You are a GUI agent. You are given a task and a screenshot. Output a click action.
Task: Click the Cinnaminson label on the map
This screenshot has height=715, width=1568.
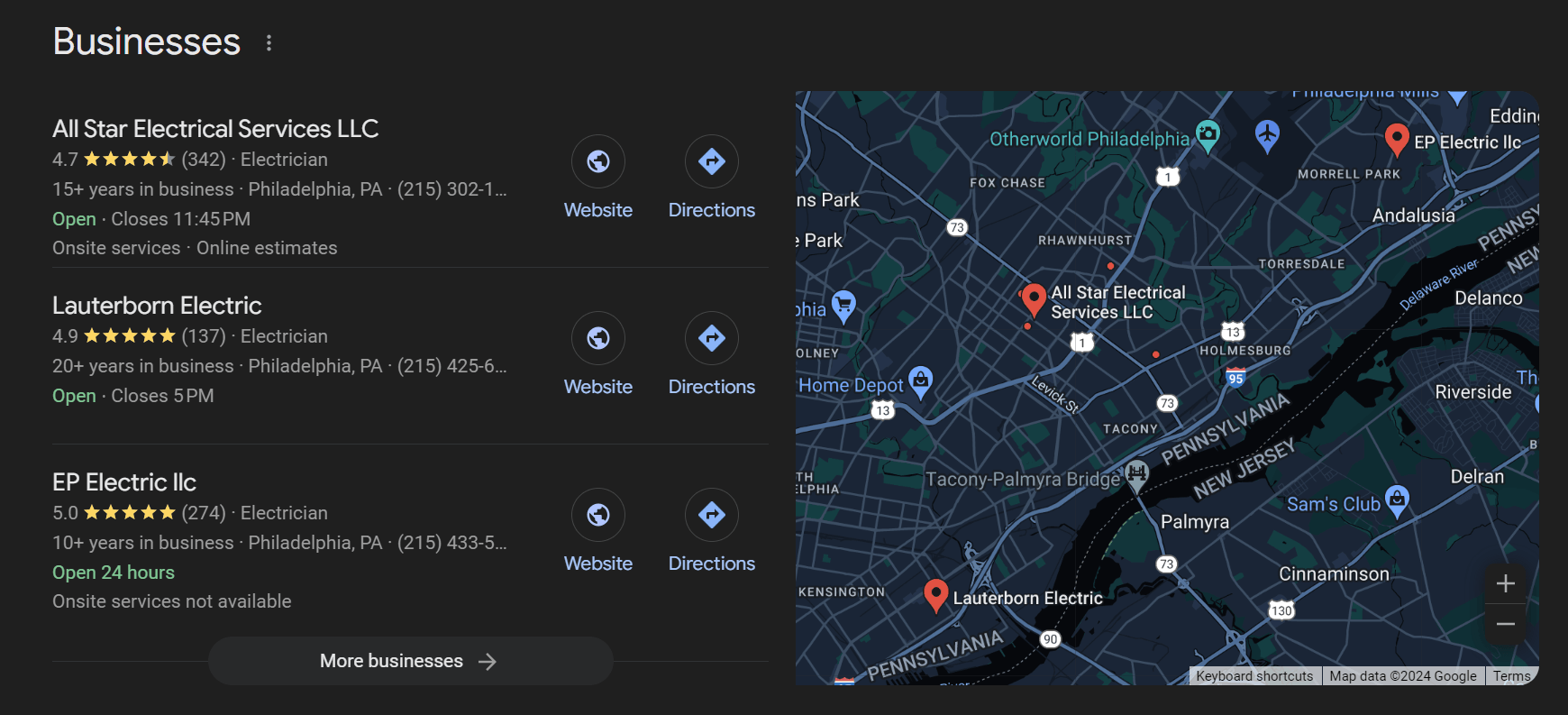pyautogui.click(x=1334, y=574)
